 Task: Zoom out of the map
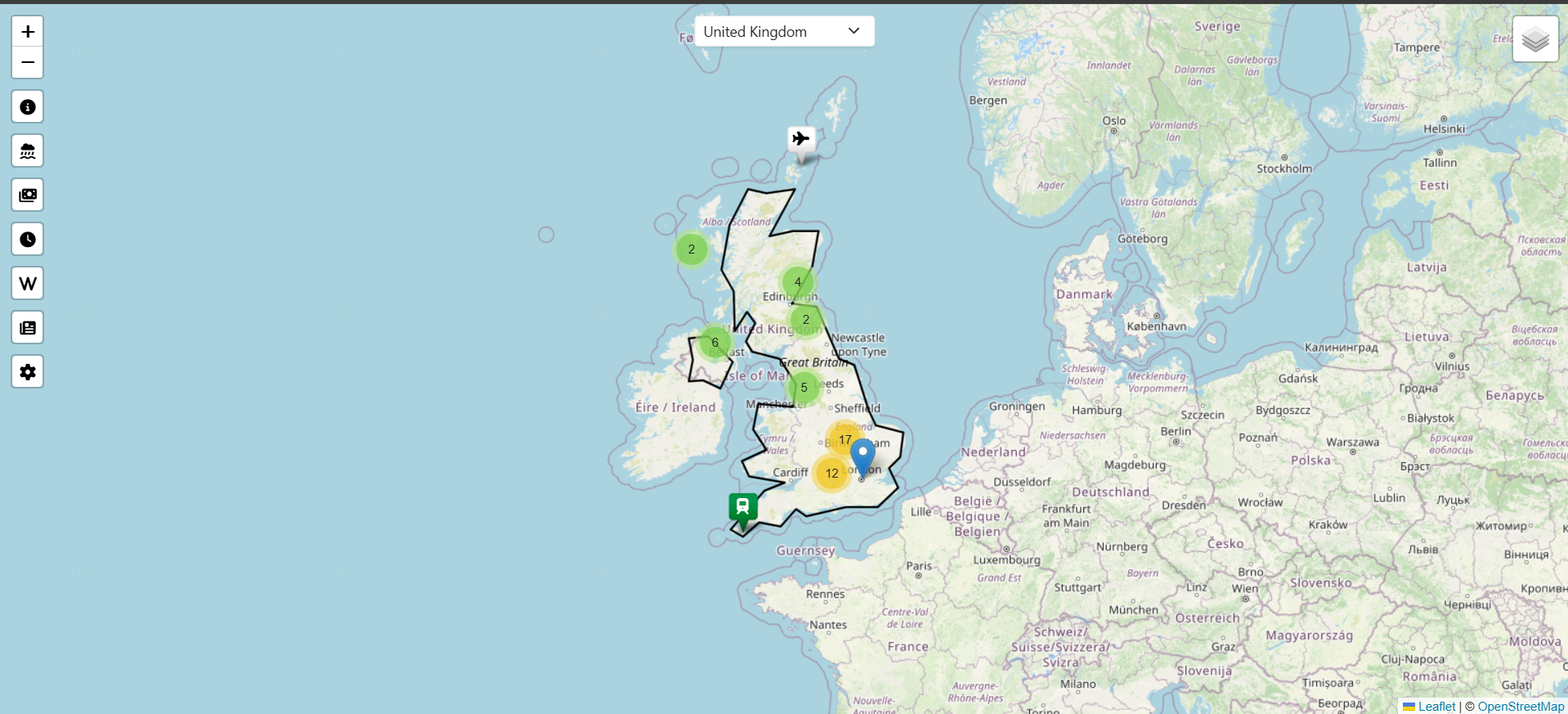(x=28, y=62)
